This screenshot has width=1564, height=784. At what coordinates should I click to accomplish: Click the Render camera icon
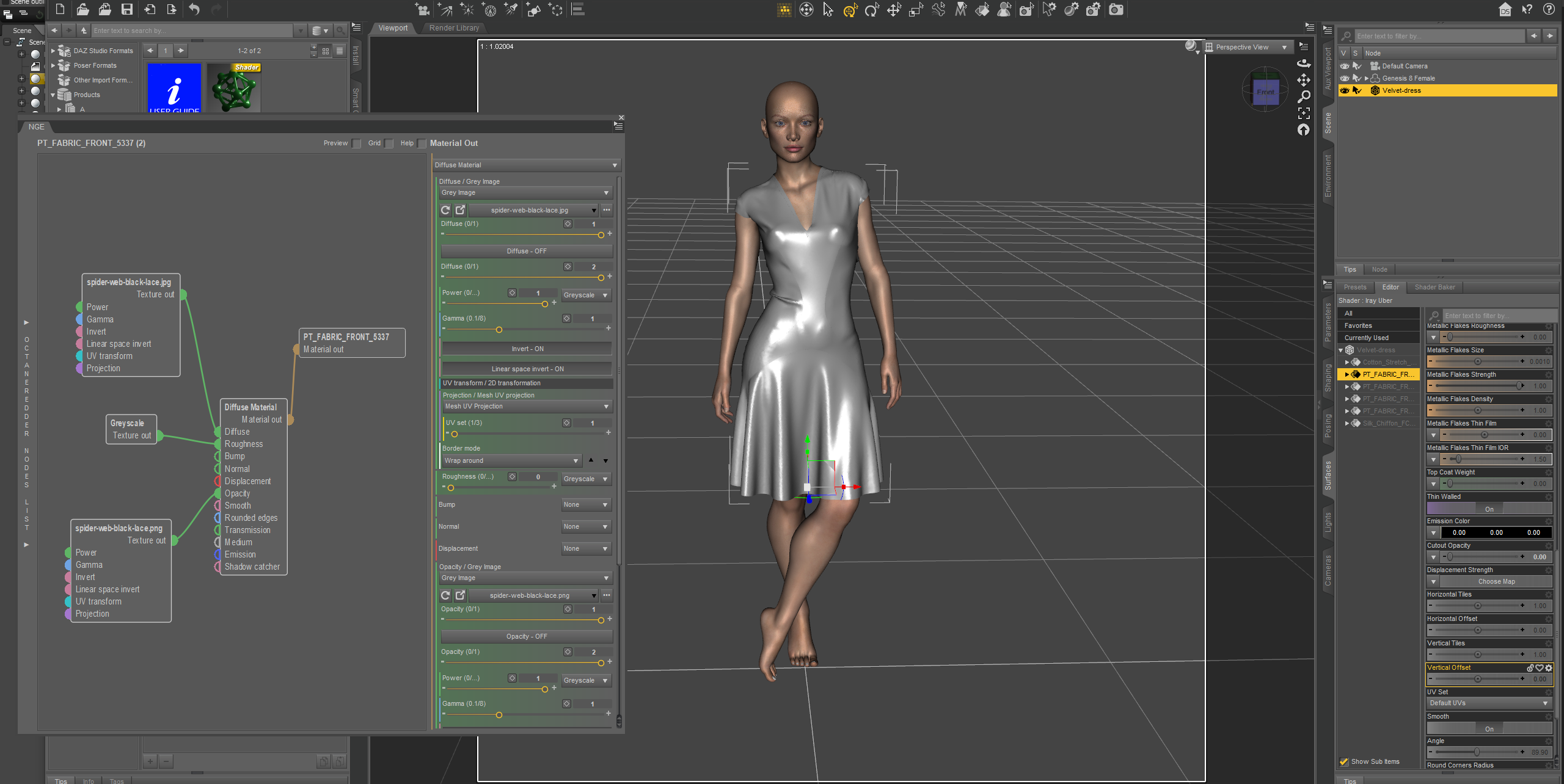click(1116, 10)
